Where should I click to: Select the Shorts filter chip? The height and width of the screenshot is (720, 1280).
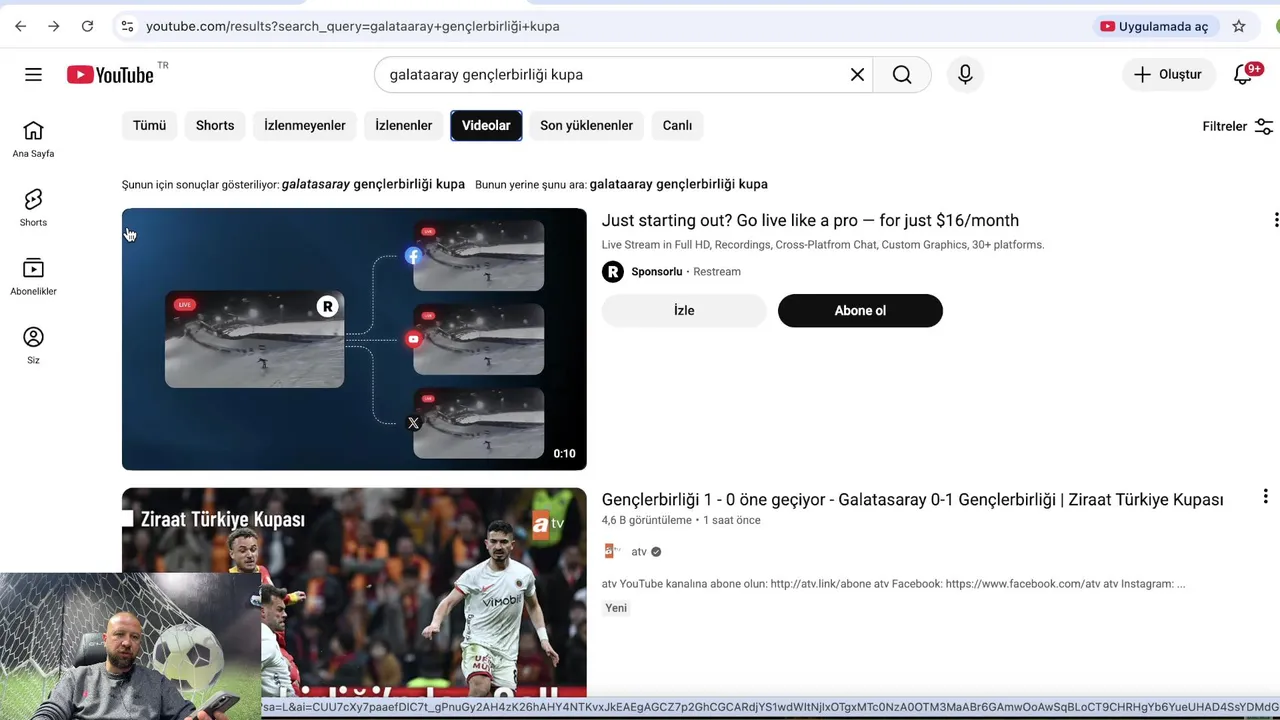pyautogui.click(x=215, y=125)
